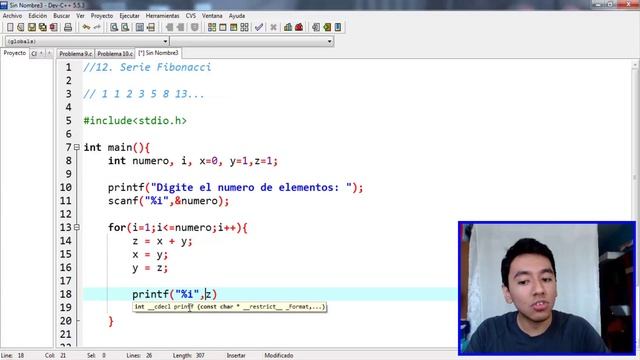Screen dimensions: 640x360
Task: Close file toolbar icon
Action: pyautogui.click(x=53, y=27)
